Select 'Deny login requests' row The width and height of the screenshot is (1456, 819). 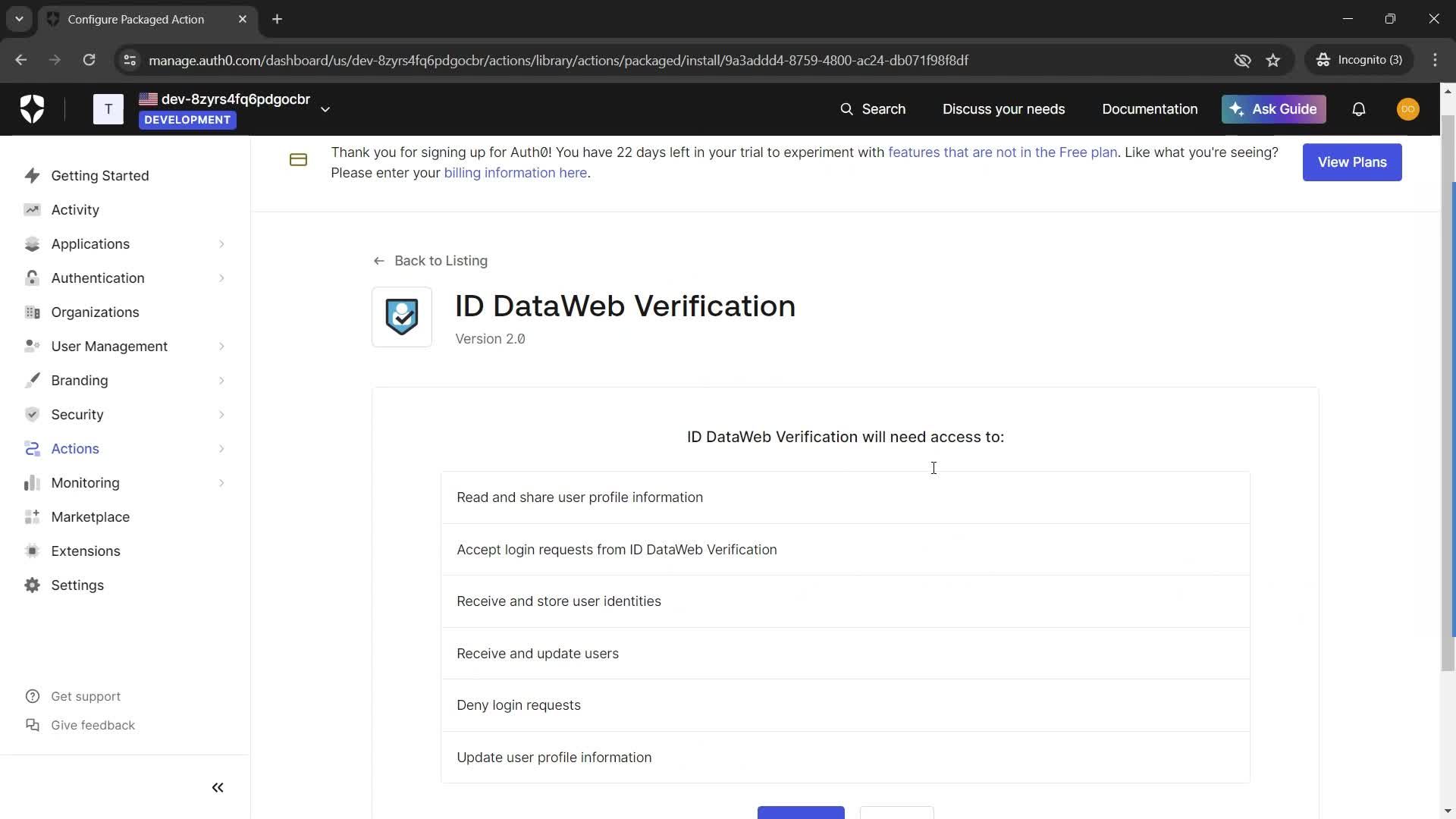(845, 705)
